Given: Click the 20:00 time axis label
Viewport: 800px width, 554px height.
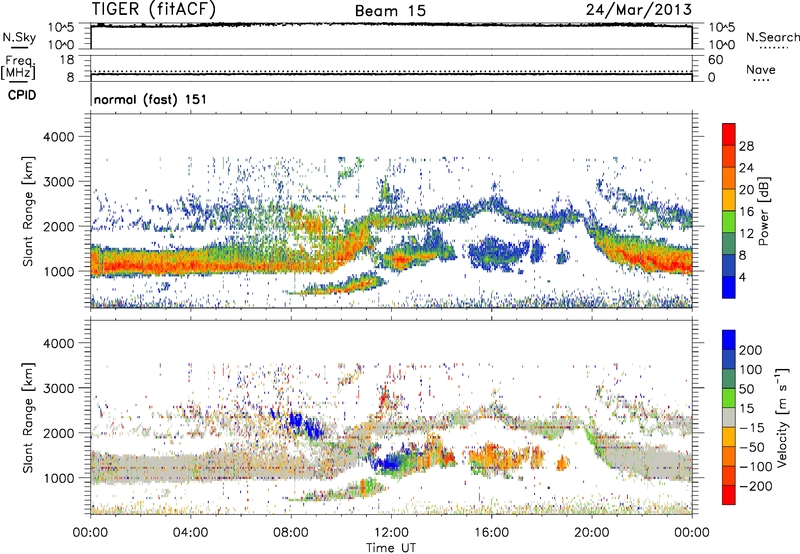Looking at the screenshot, I should point(591,533).
